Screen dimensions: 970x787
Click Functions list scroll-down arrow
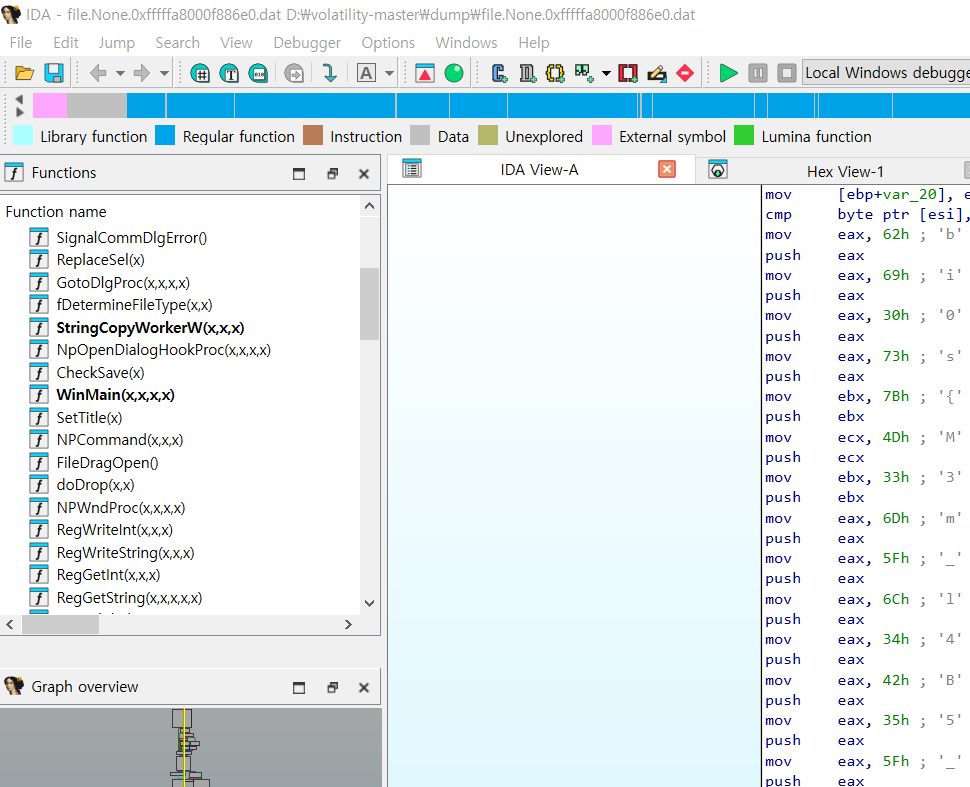tap(369, 603)
